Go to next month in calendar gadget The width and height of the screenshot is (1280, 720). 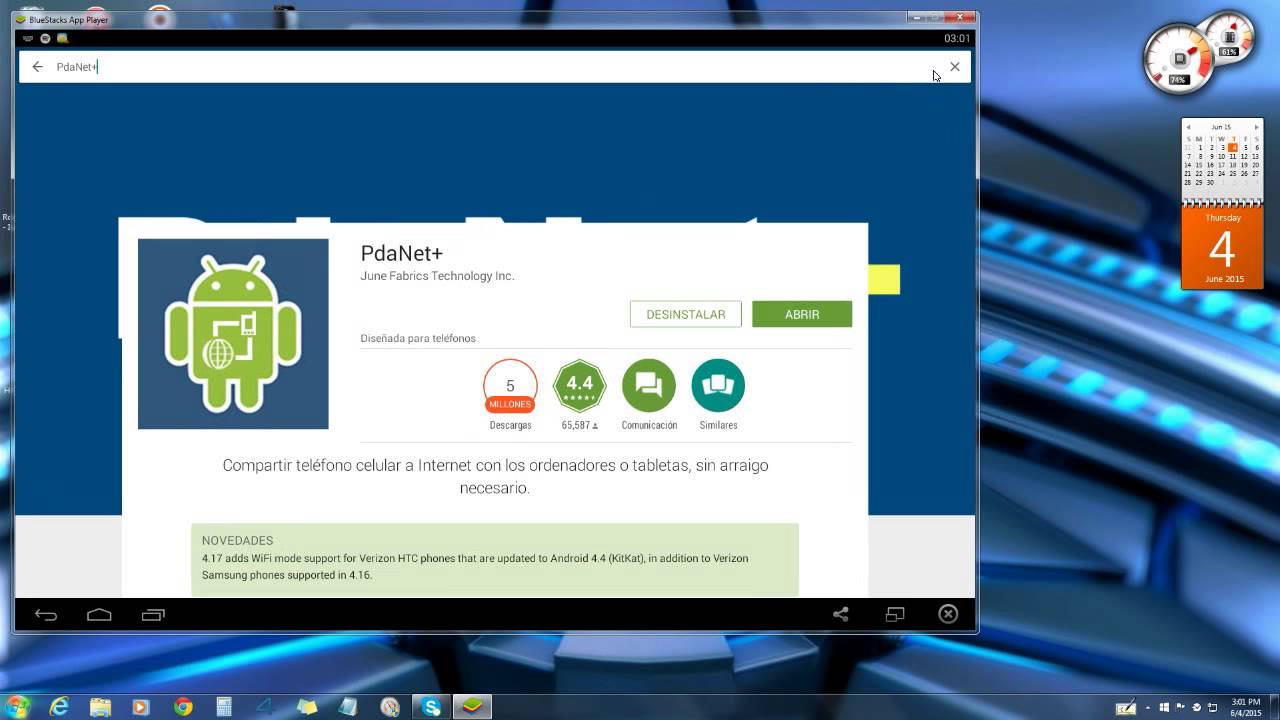click(x=1256, y=127)
